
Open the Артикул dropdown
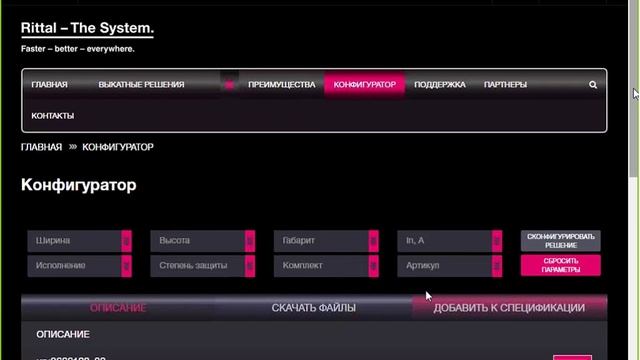pos(450,266)
